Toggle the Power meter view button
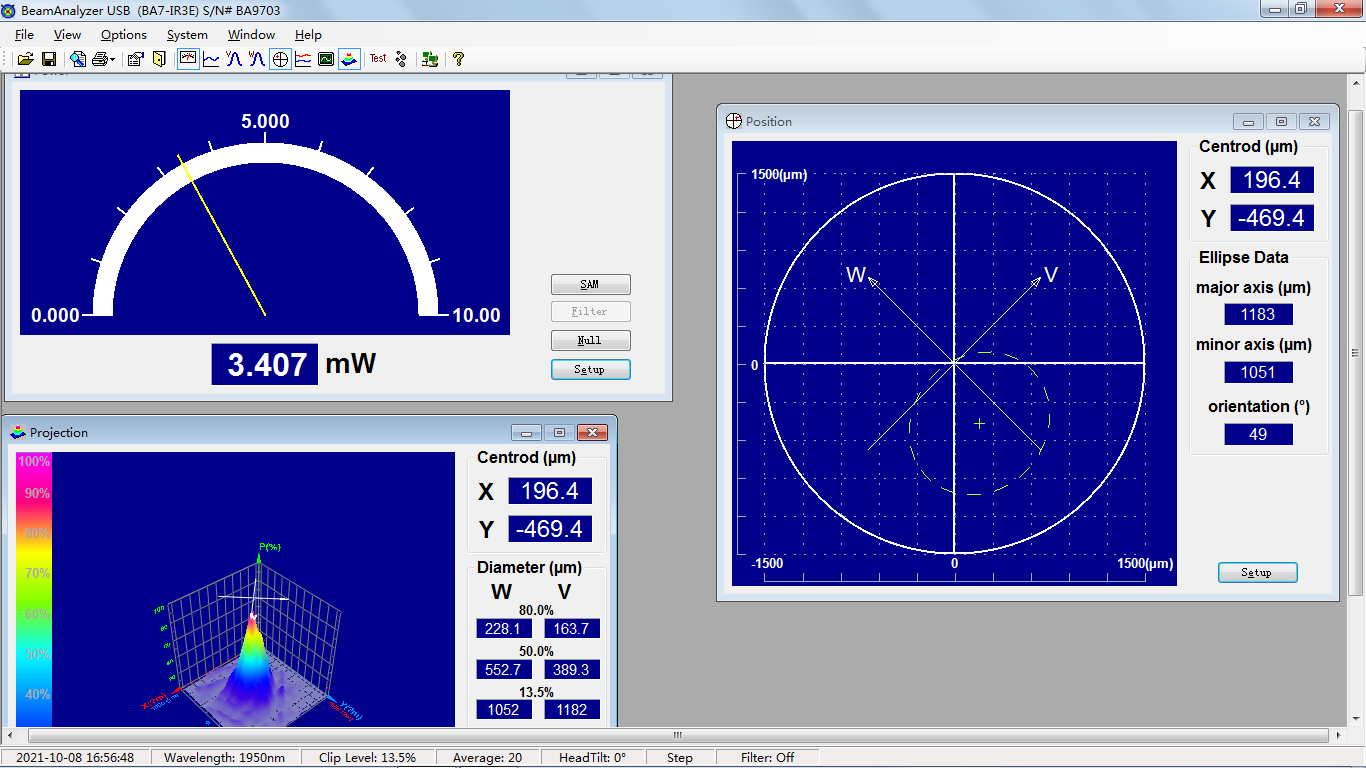Image resolution: width=1366 pixels, height=768 pixels. point(188,60)
